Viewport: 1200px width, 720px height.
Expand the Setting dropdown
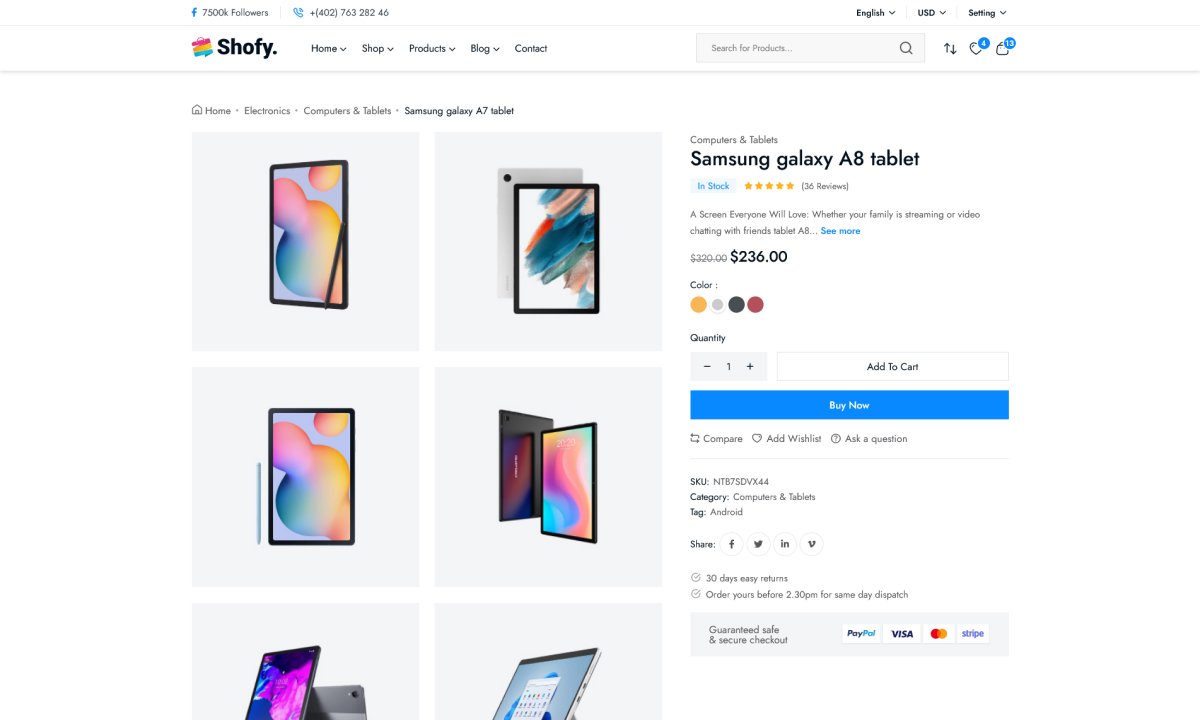coord(987,13)
